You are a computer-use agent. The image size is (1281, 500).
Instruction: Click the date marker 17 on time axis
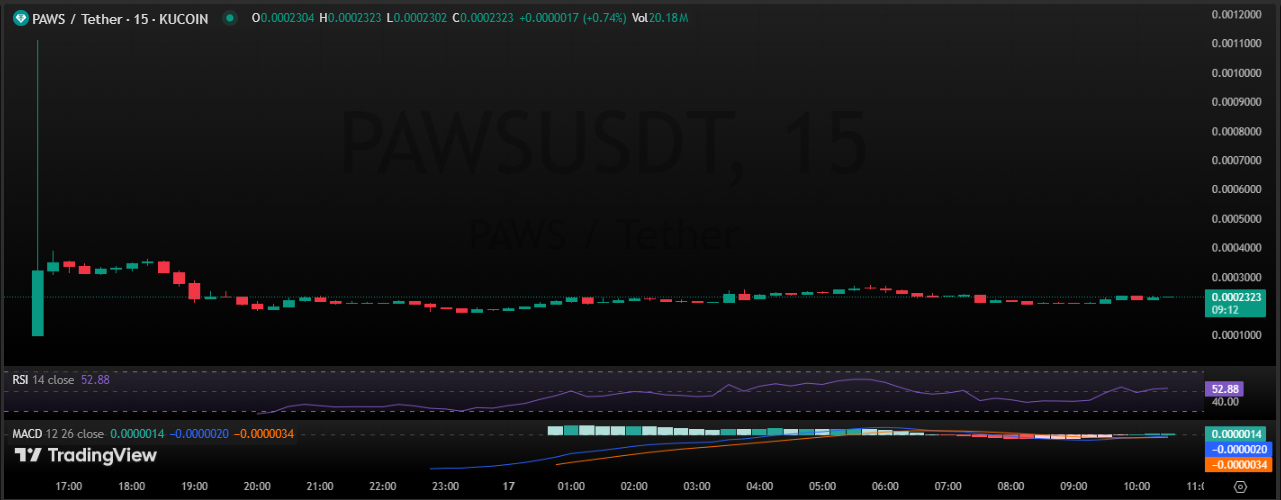[x=508, y=486]
